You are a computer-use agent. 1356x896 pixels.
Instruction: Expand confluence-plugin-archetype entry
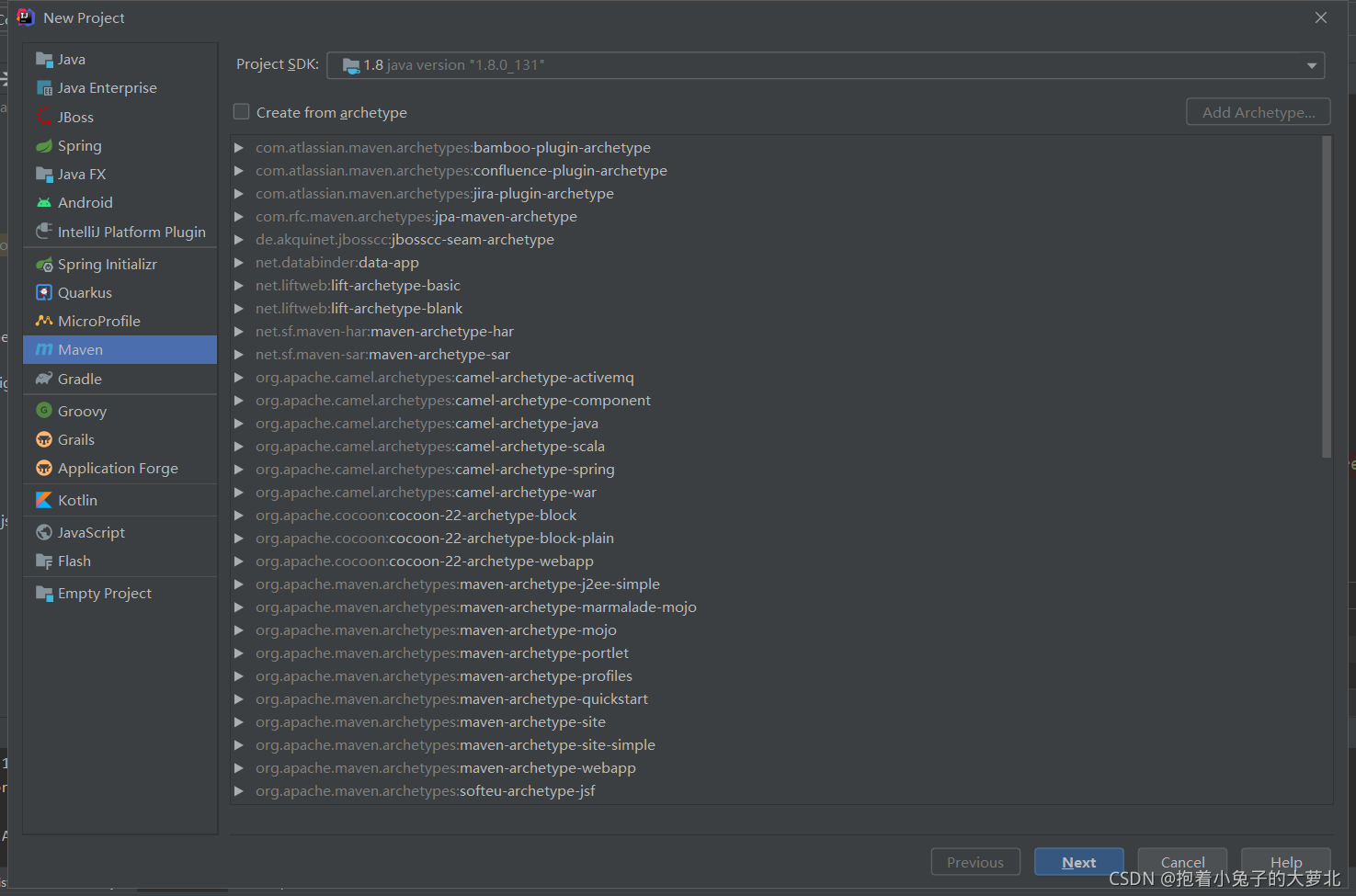click(x=239, y=171)
